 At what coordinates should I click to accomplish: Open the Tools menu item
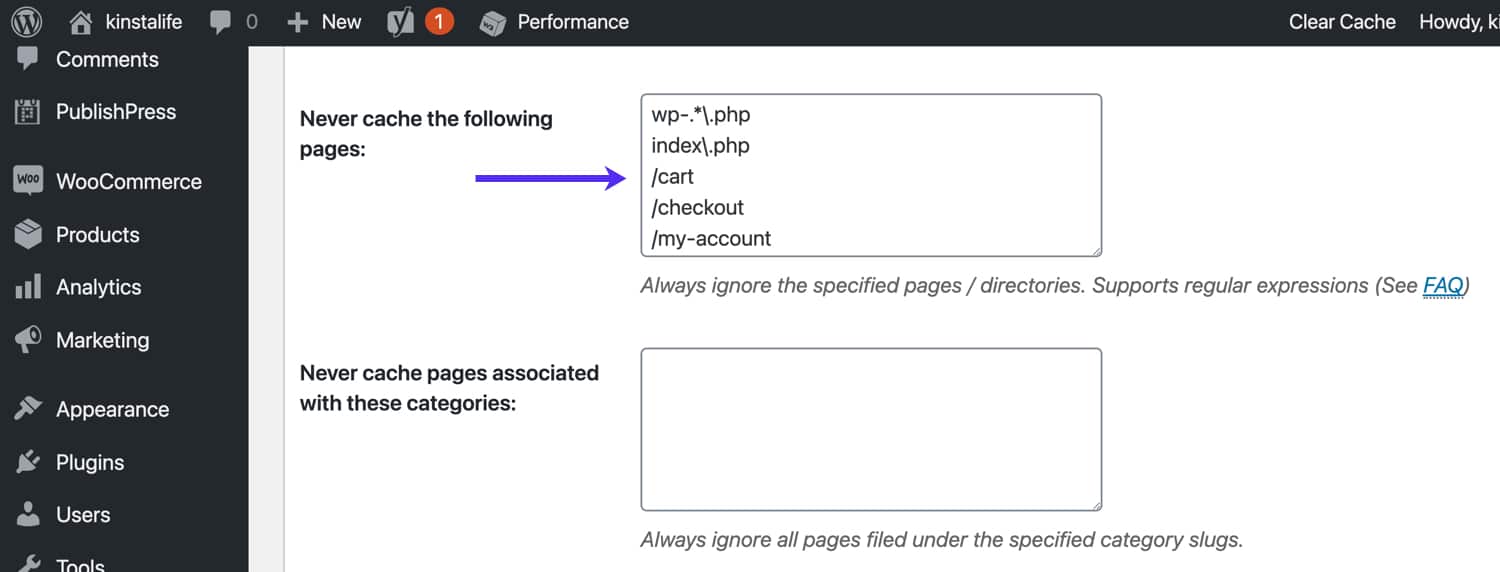80,562
